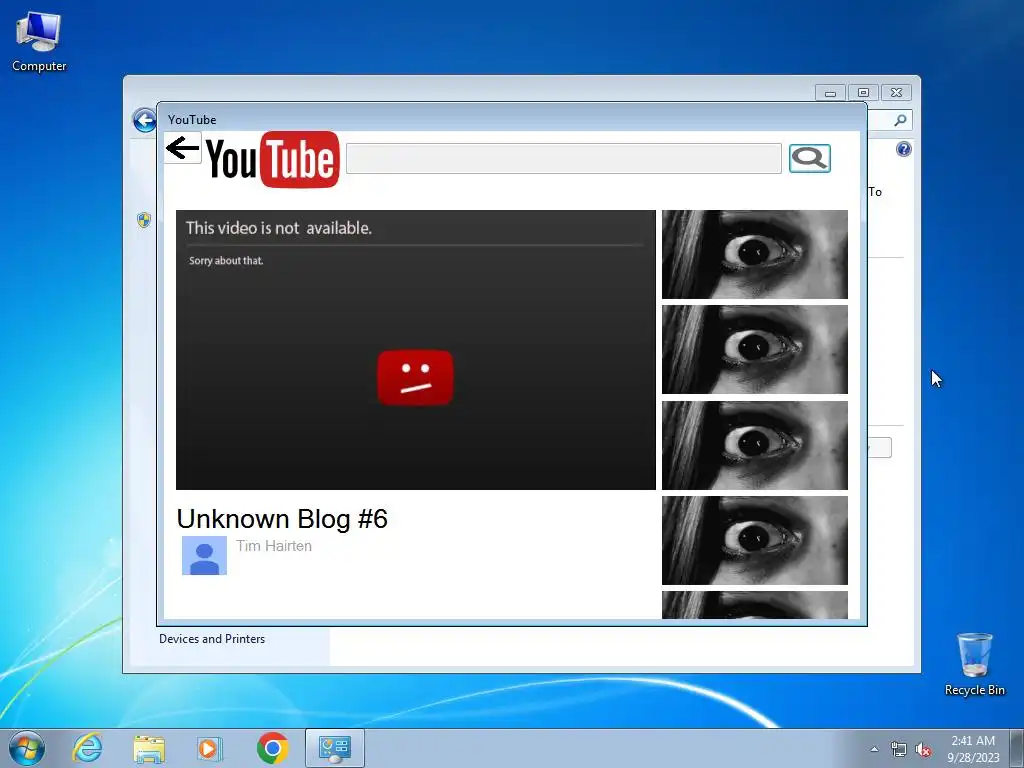Open the Computer desktop icon

[39, 42]
